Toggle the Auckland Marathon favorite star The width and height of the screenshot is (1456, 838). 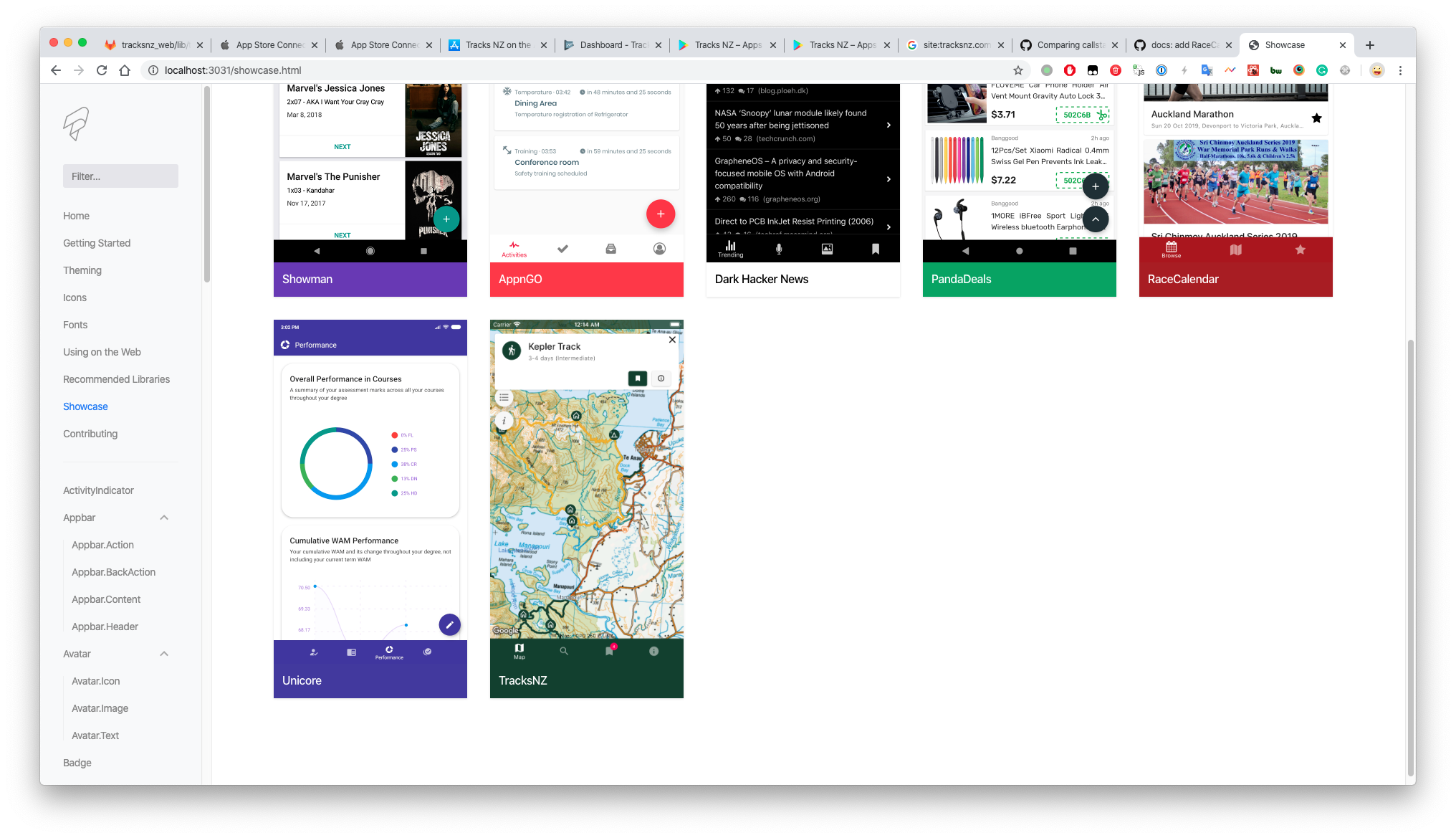click(1316, 118)
